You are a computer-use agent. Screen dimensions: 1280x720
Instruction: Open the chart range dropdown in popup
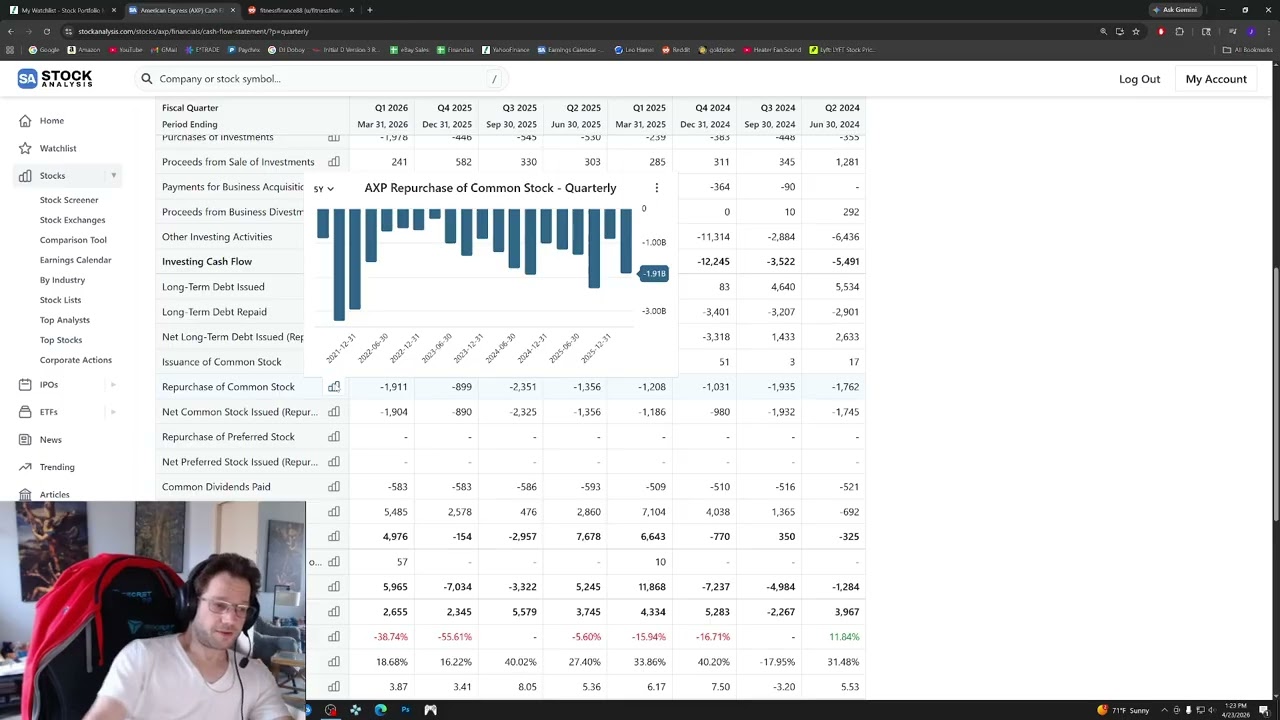324,188
